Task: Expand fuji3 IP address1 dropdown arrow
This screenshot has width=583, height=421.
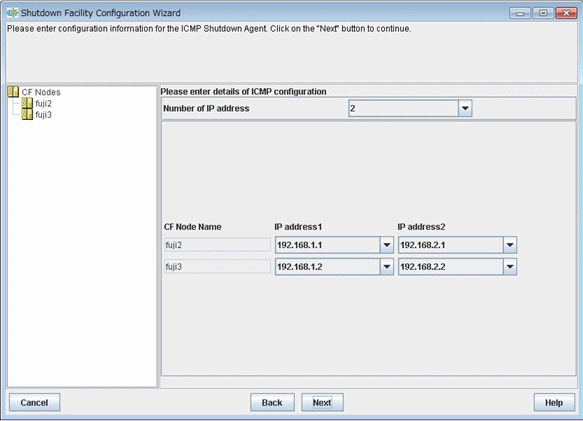Action: pyautogui.click(x=387, y=267)
